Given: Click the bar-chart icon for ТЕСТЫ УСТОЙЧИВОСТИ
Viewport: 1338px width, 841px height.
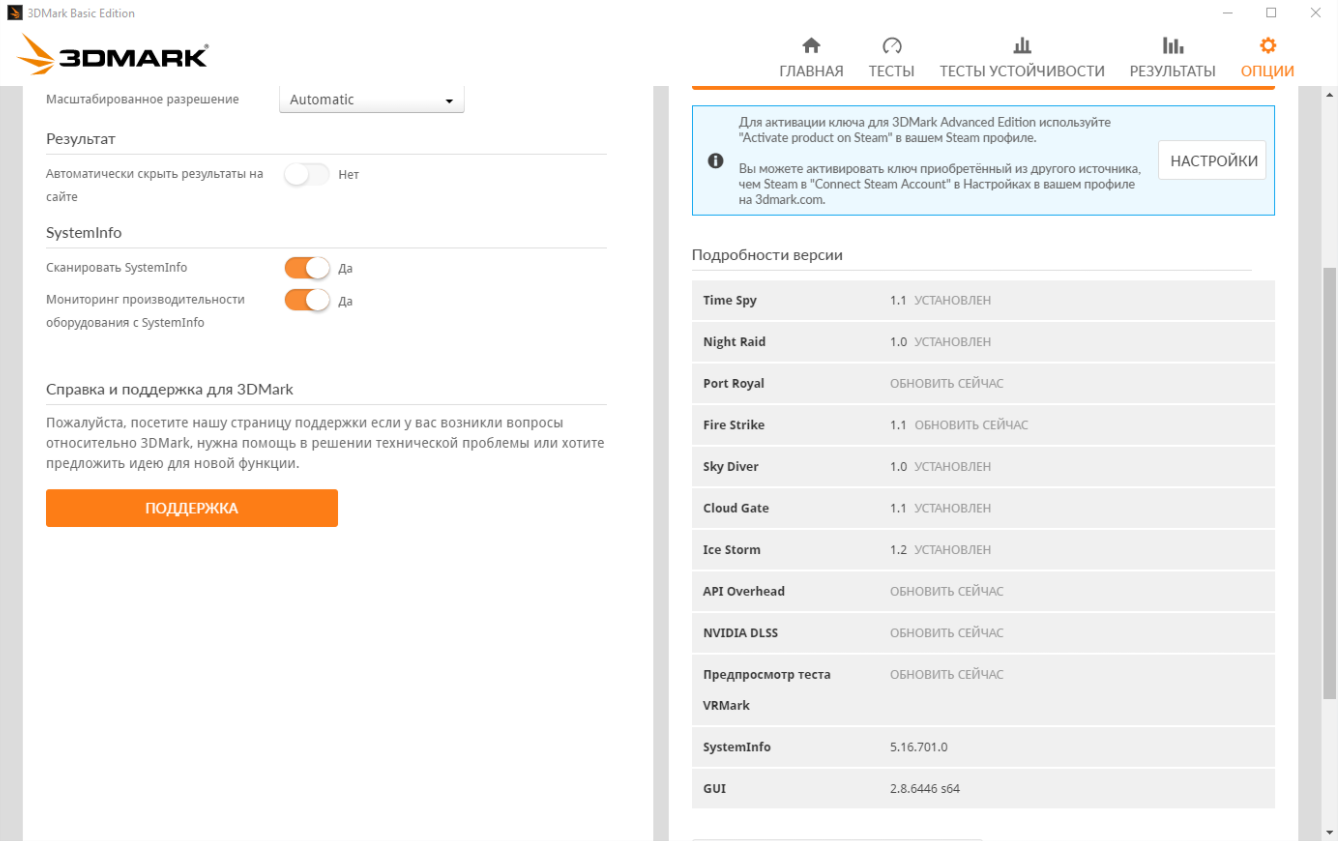Looking at the screenshot, I should pos(1022,46).
